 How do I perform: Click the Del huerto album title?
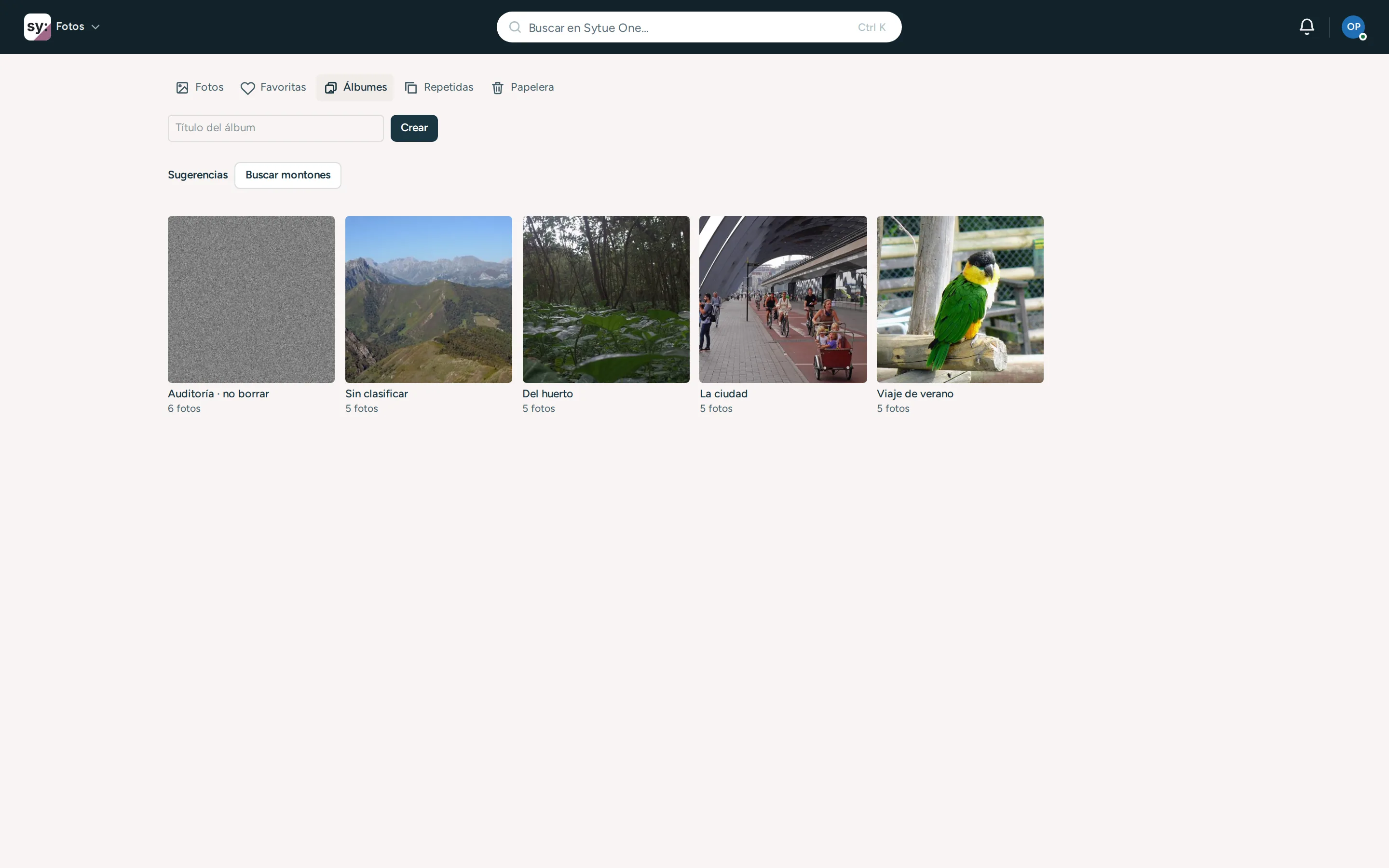coord(547,394)
